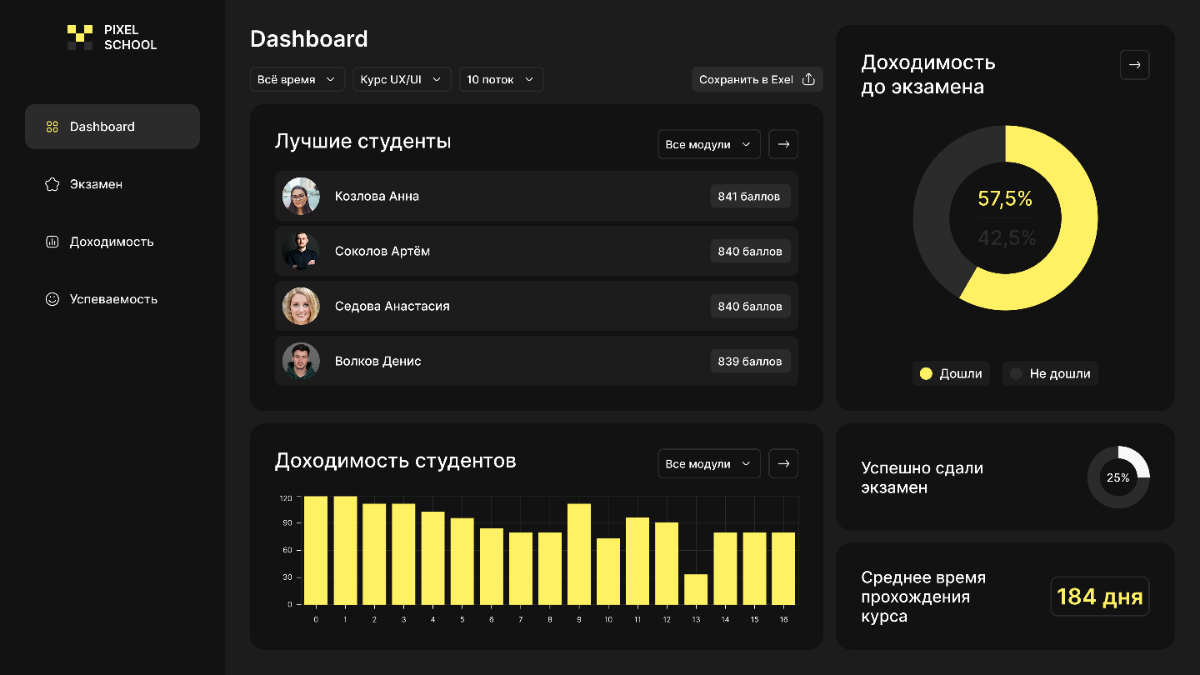Expand the Курс UX/UI filter
1200x675 pixels.
click(401, 78)
